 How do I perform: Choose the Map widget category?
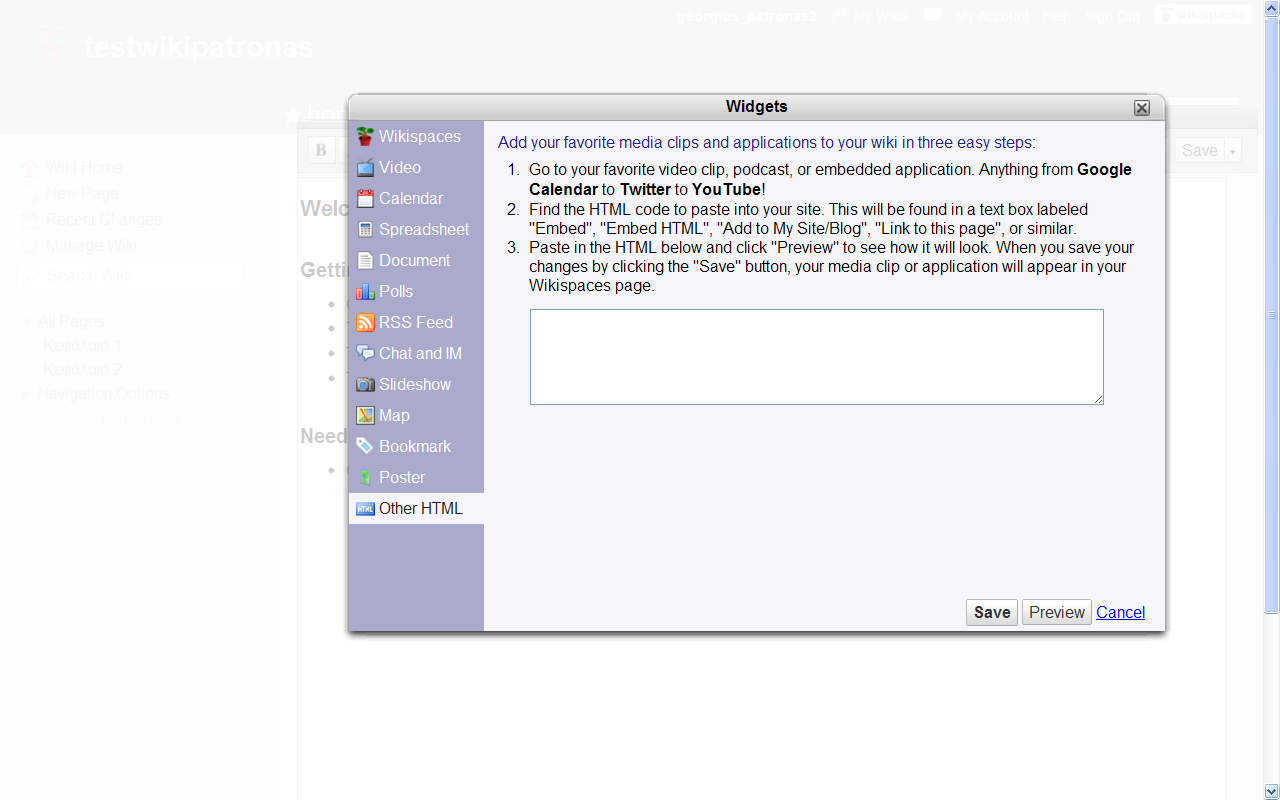click(x=416, y=415)
